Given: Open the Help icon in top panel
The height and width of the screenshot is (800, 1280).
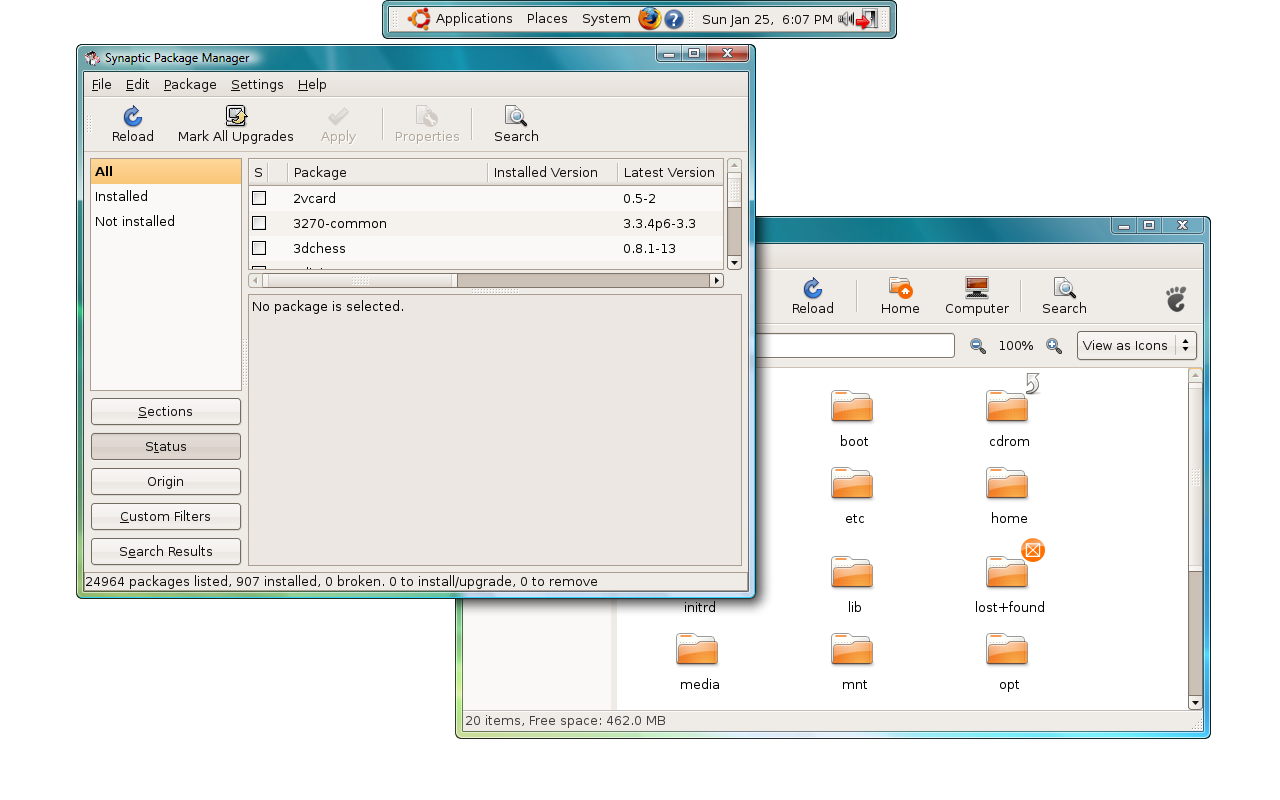Looking at the screenshot, I should coord(674,19).
